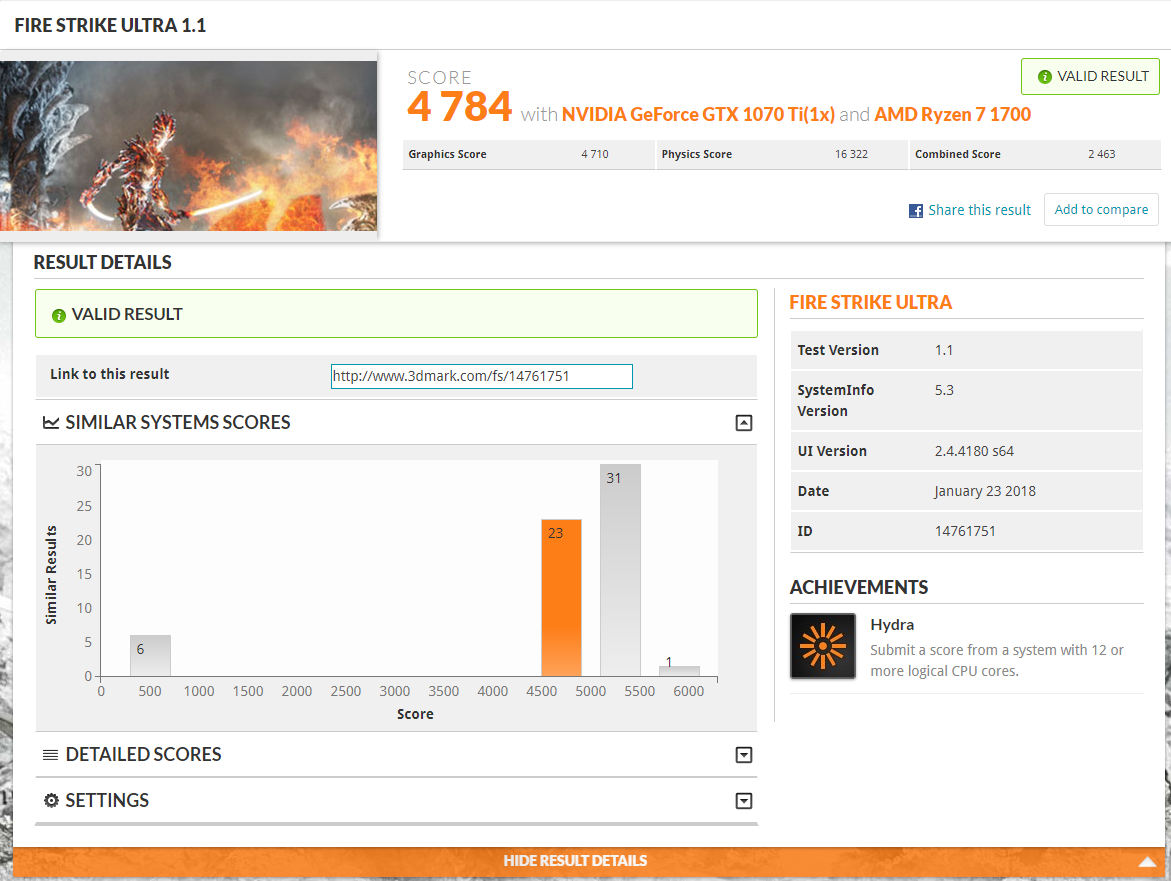The width and height of the screenshot is (1171, 881).
Task: Click the RESULT DETAILS heading
Action: [x=102, y=262]
